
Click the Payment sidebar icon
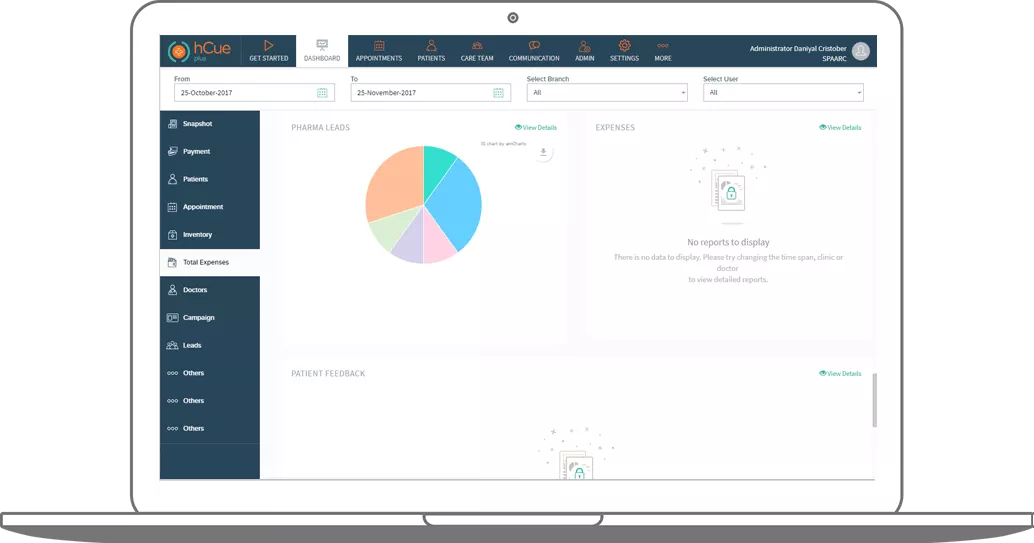coord(172,151)
